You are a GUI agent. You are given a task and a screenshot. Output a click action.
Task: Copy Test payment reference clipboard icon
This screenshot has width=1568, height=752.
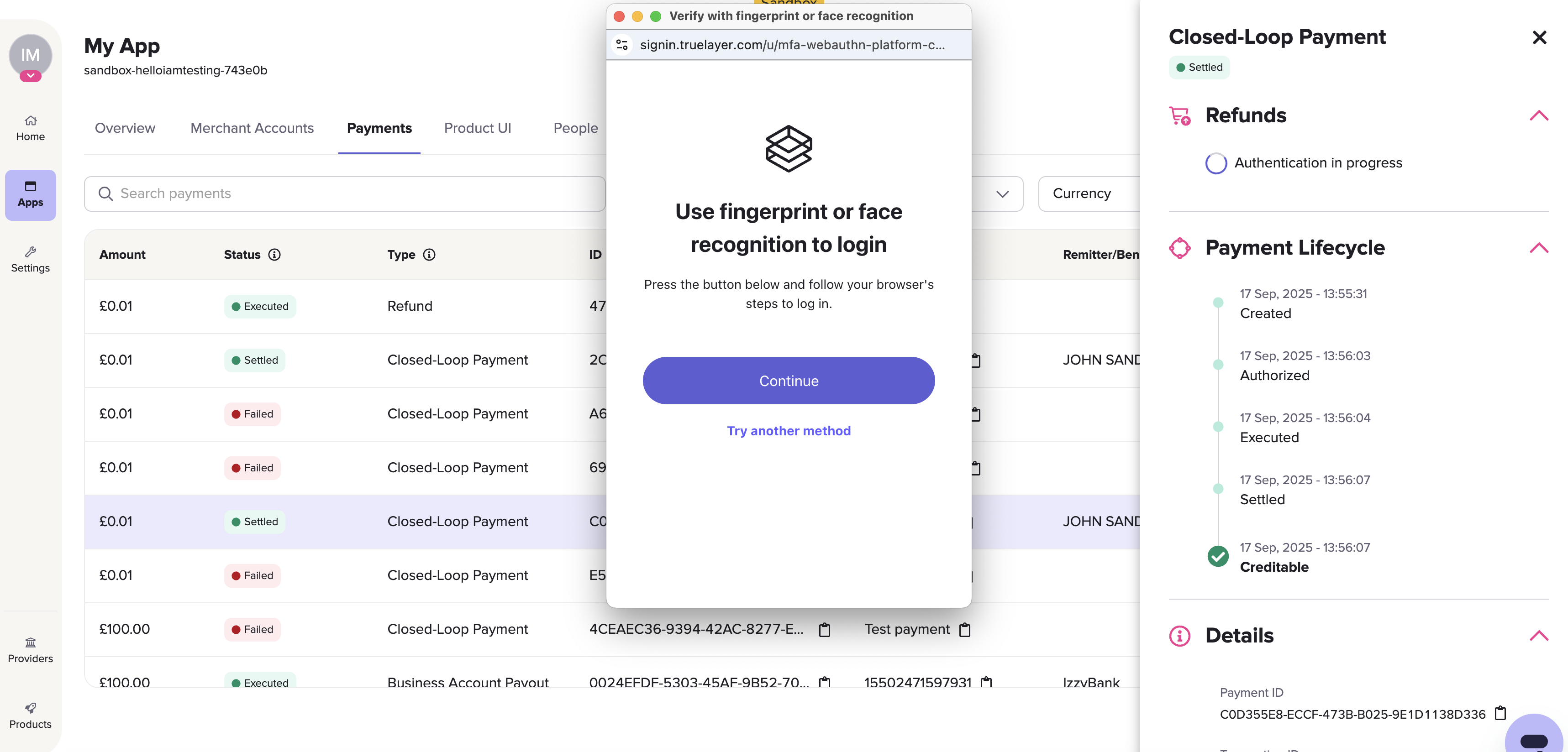[x=965, y=629]
